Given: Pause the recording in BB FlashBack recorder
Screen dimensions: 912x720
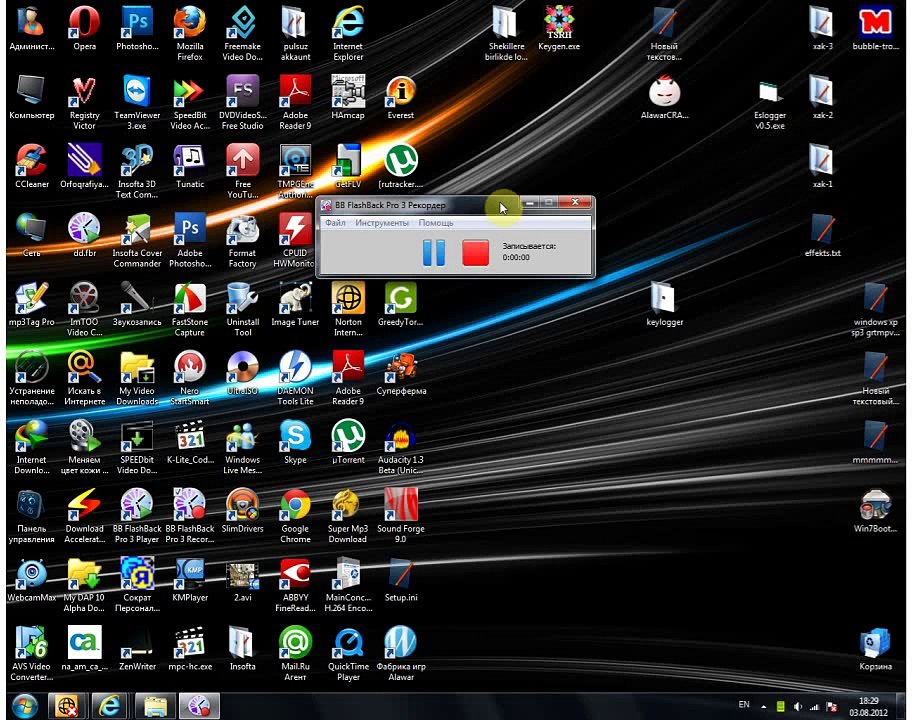Looking at the screenshot, I should [x=433, y=253].
